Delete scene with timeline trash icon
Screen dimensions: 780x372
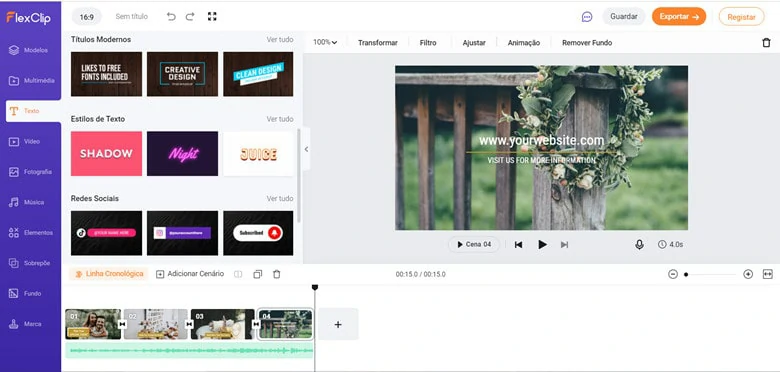277,274
